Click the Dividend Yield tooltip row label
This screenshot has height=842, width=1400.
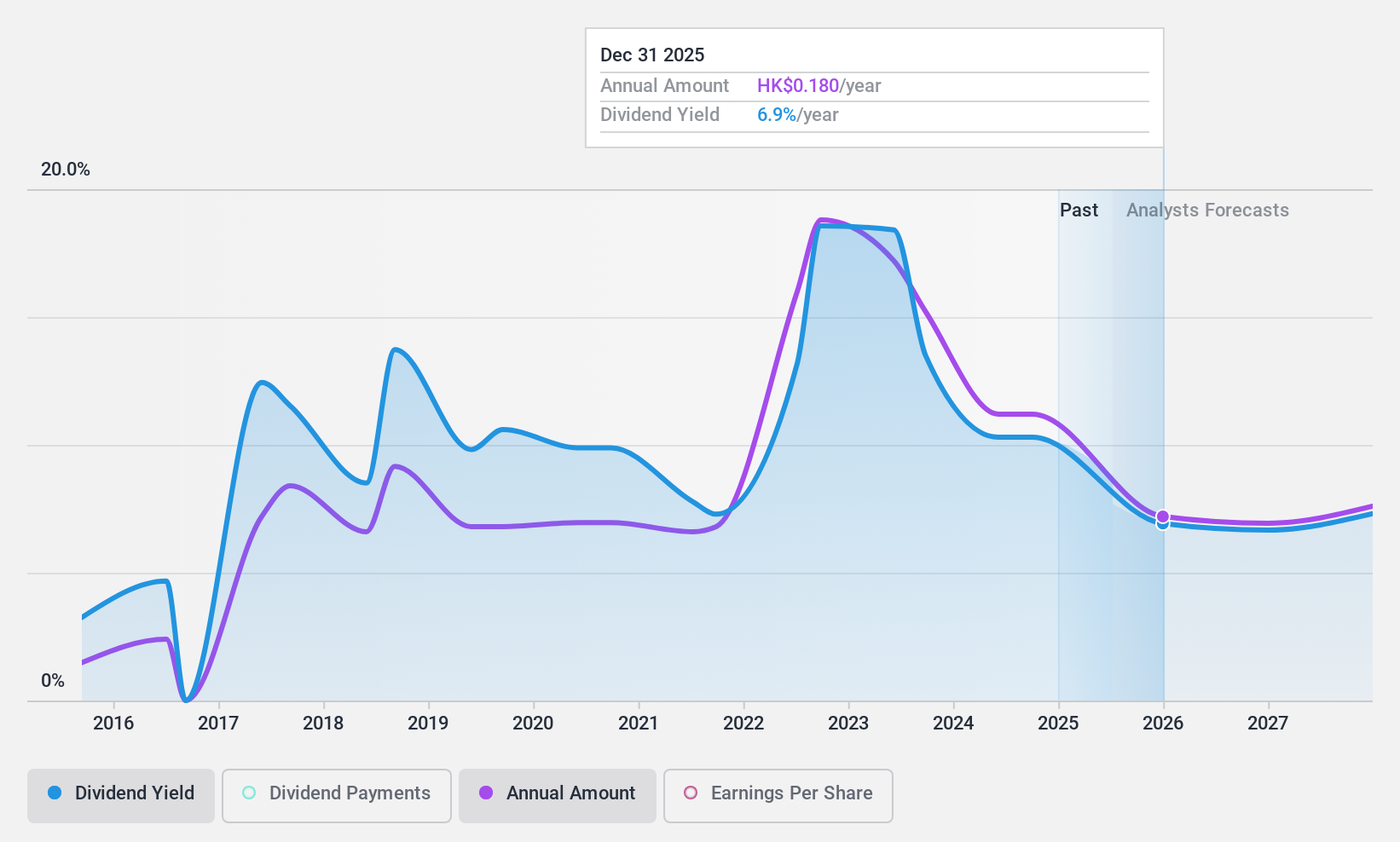[x=660, y=115]
